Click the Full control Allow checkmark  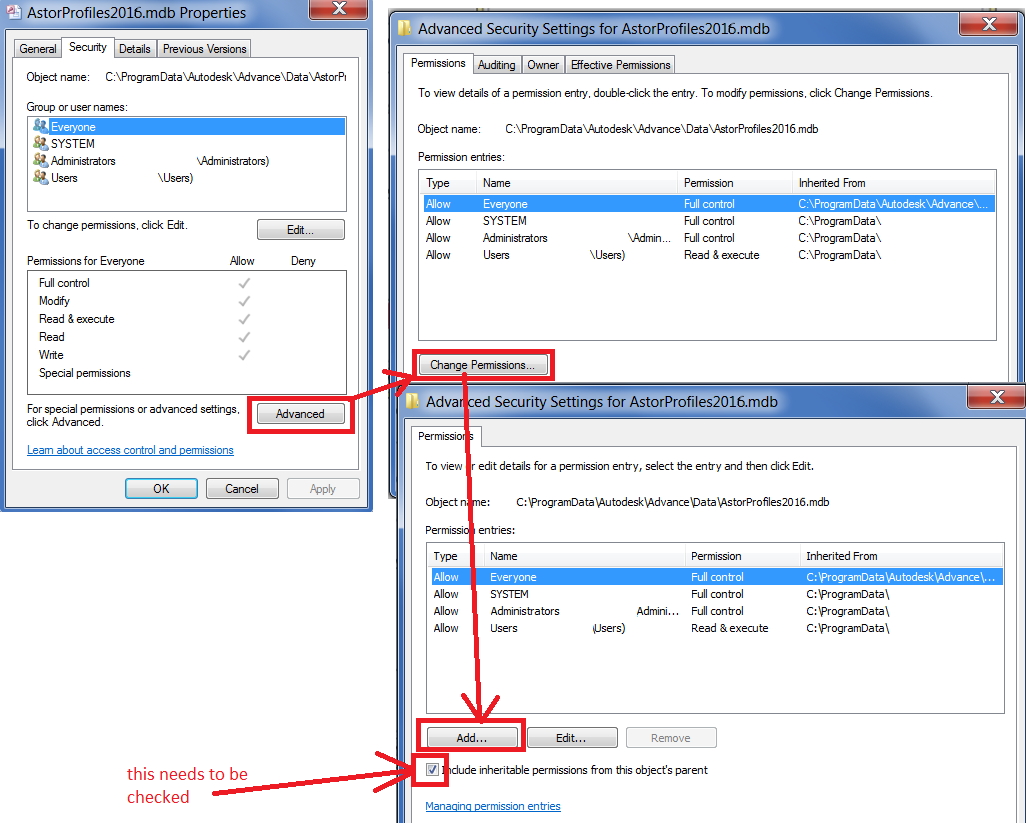pos(244,283)
